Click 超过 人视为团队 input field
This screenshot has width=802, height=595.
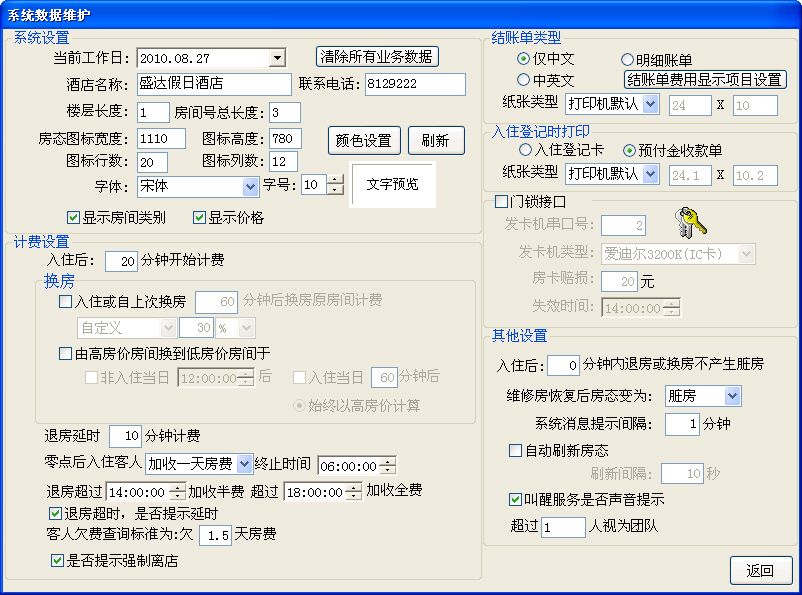click(x=563, y=527)
